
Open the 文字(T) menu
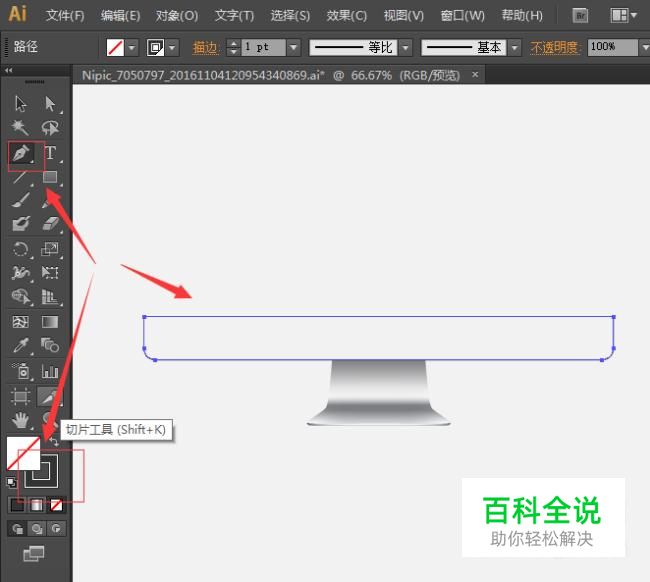pos(235,16)
